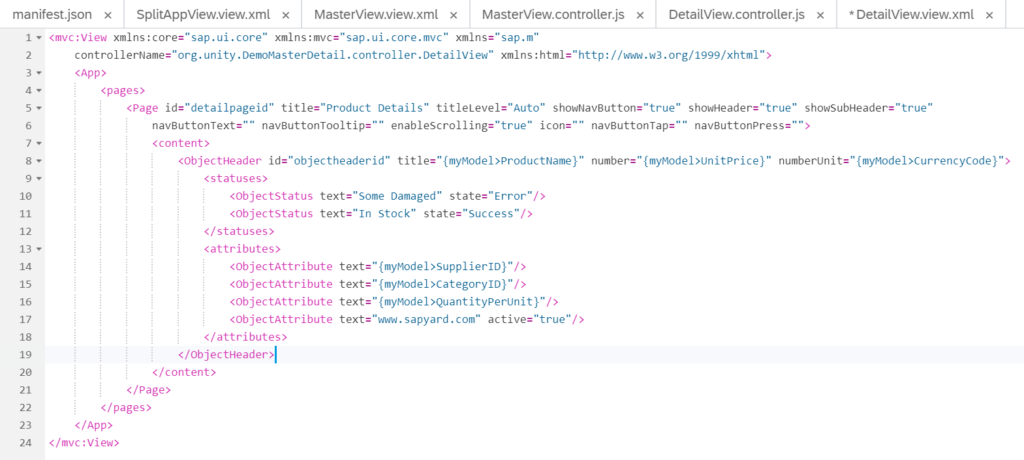Image resolution: width=1024 pixels, height=460 pixels.
Task: Close the DetailView.controller.js tab
Action: 820,15
